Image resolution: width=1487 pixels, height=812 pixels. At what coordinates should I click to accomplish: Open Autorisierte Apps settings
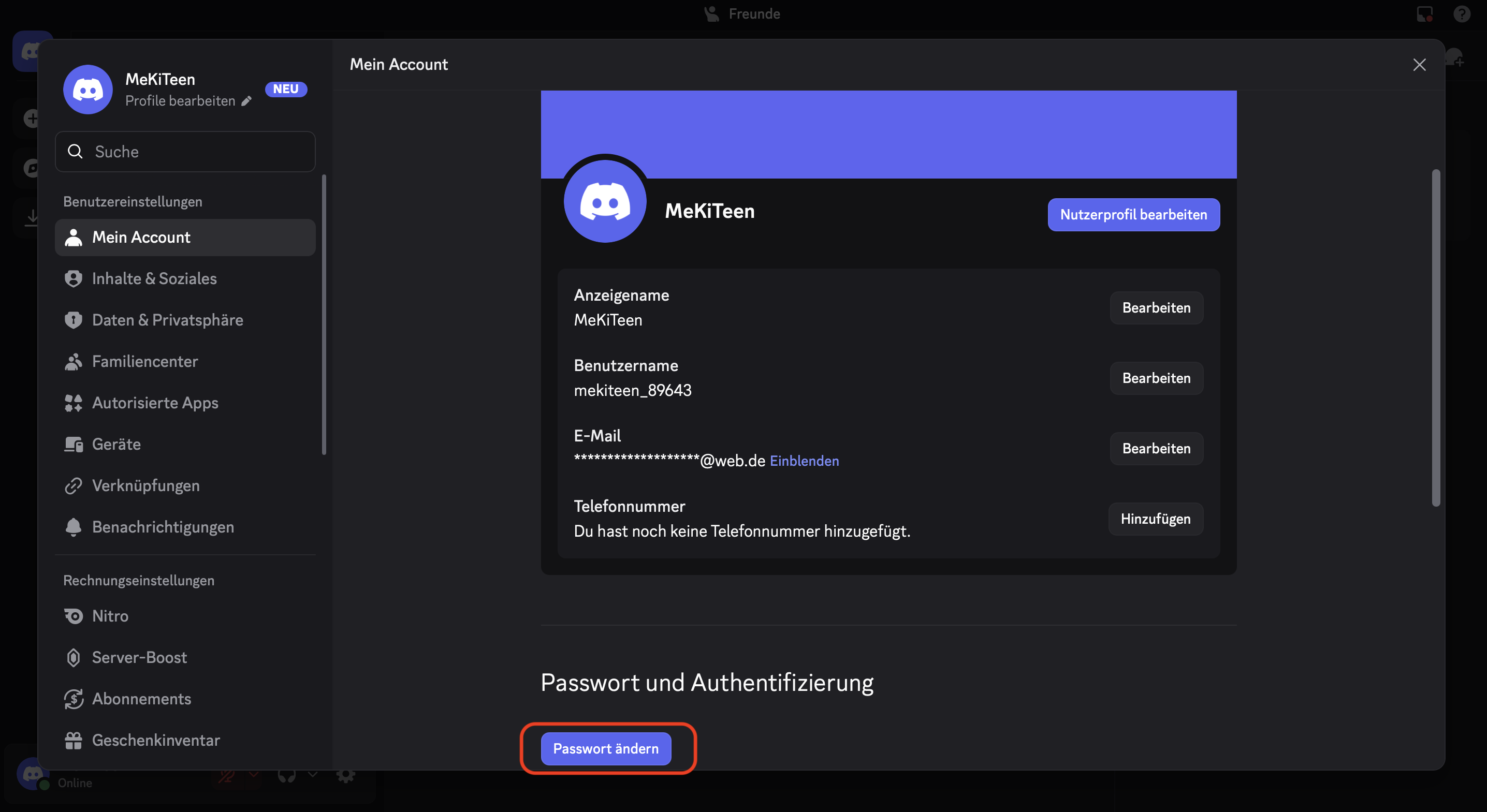(x=155, y=403)
